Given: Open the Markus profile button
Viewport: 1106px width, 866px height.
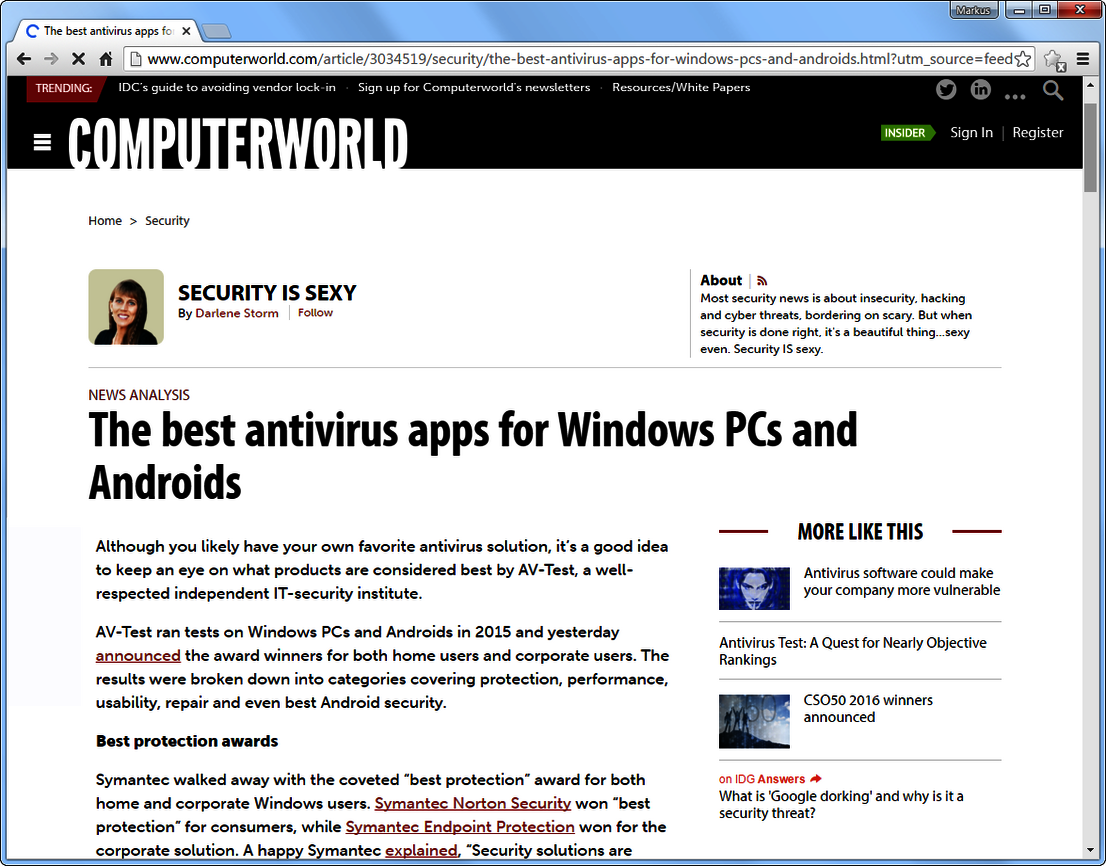Looking at the screenshot, I should tap(972, 10).
